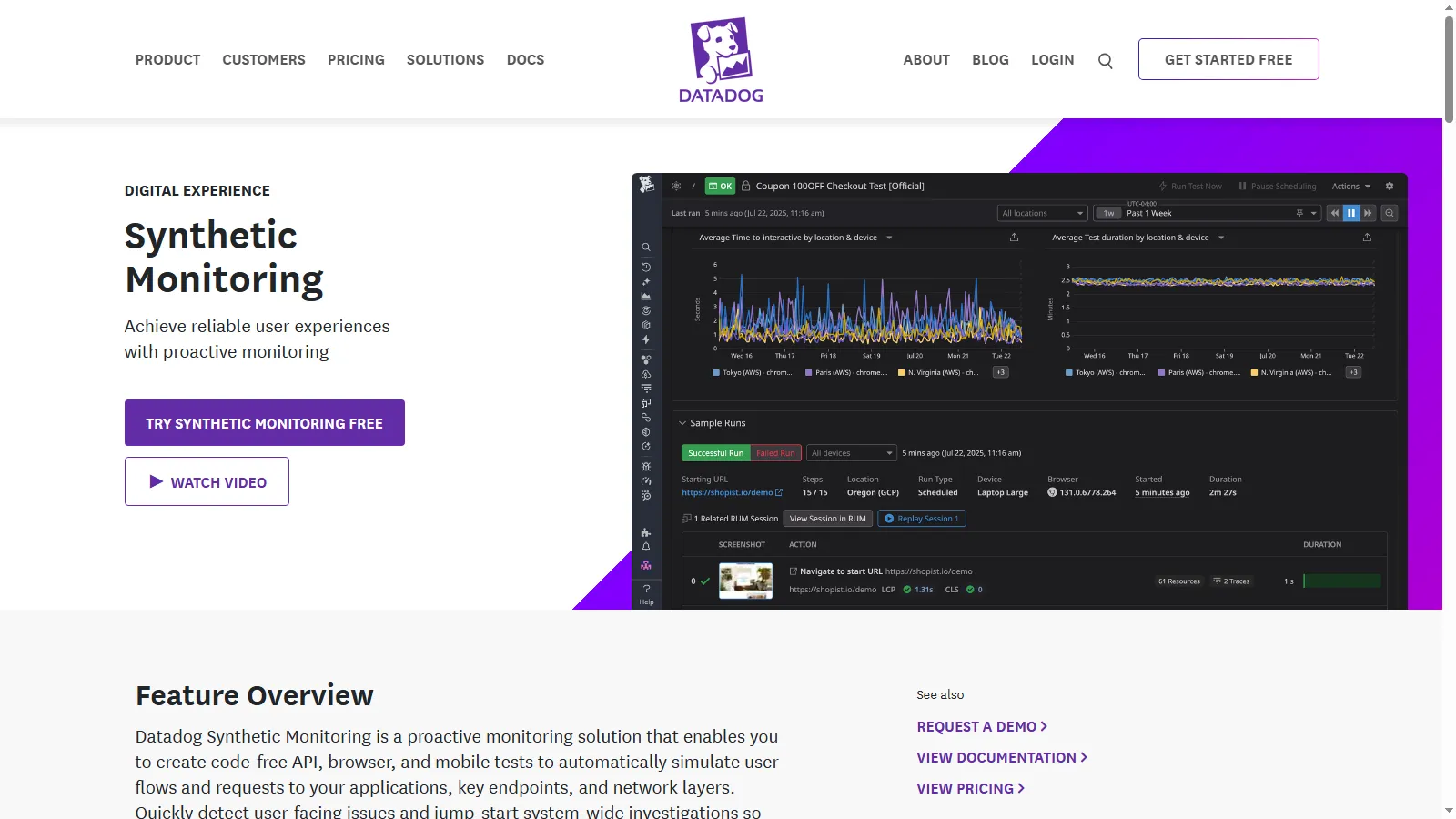The height and width of the screenshot is (819, 1456).
Task: Click the export icon on Test duration chart
Action: click(x=1367, y=238)
